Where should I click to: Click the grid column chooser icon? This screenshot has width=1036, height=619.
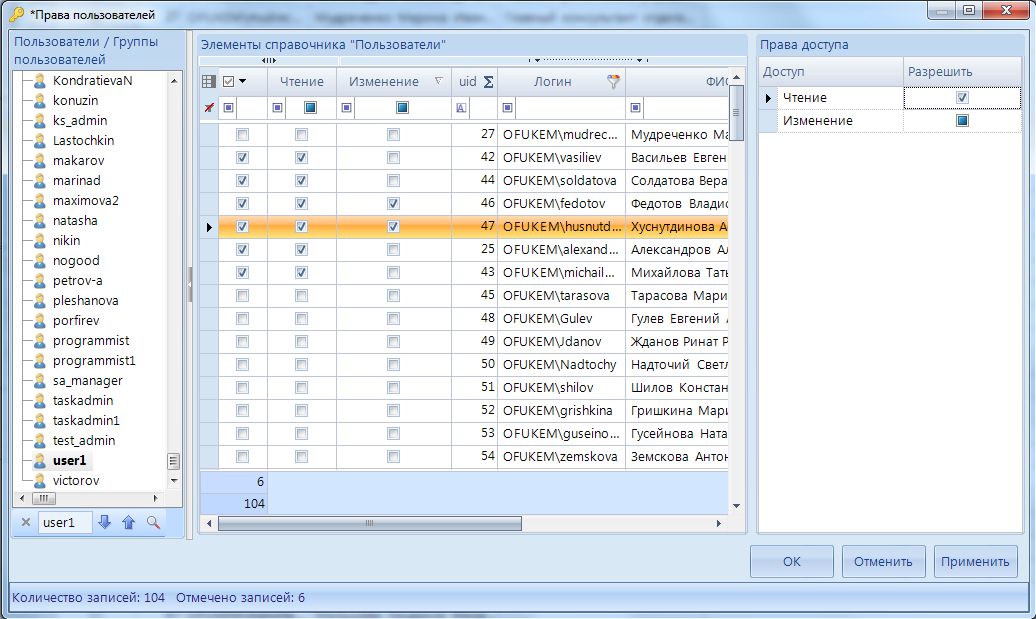coord(209,82)
